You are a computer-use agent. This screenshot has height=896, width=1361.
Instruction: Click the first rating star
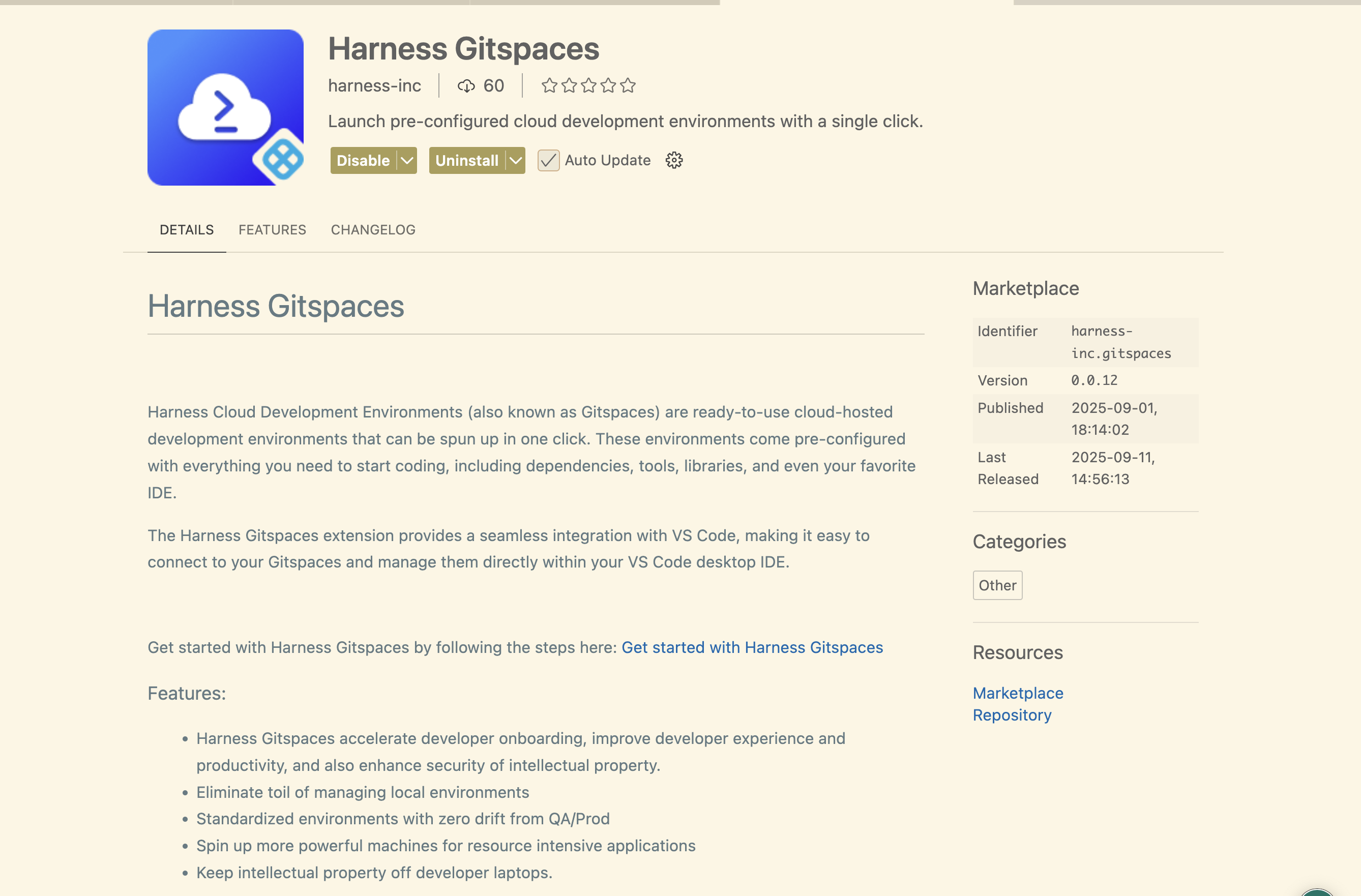pos(549,86)
